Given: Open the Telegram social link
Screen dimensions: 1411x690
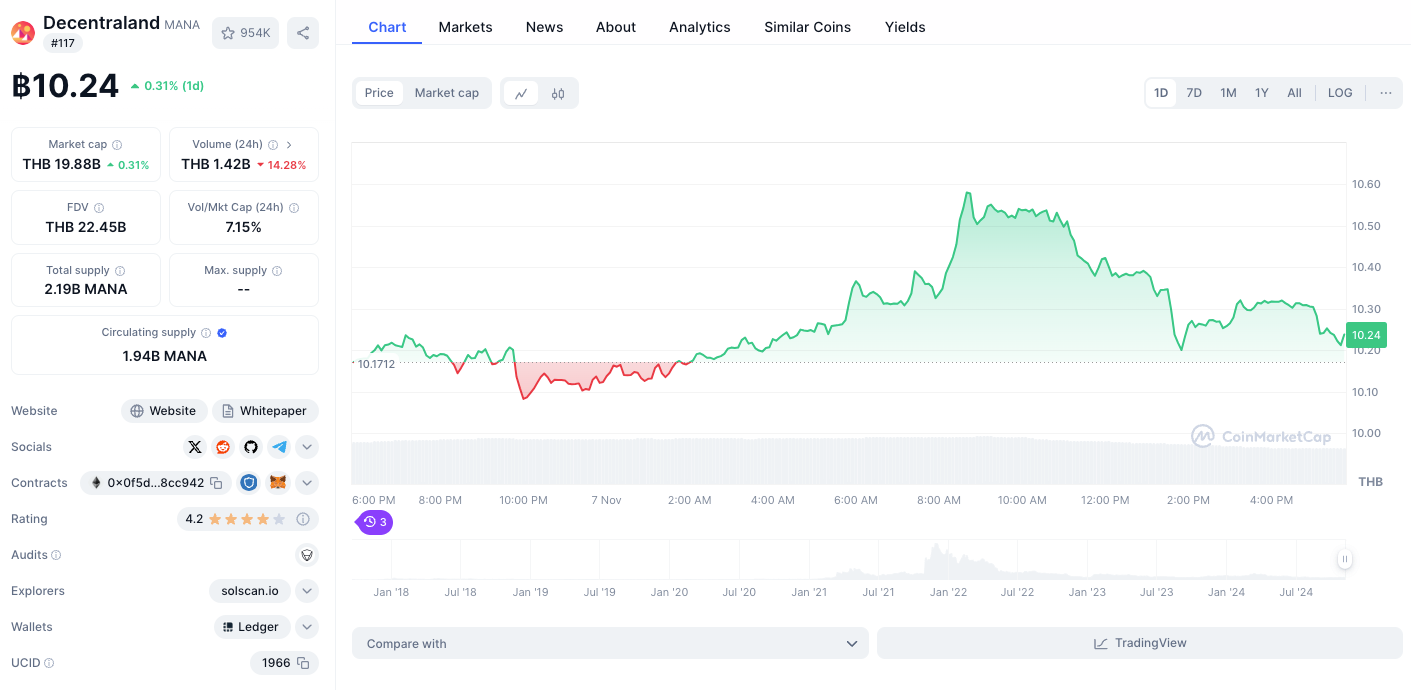Looking at the screenshot, I should coord(279,447).
